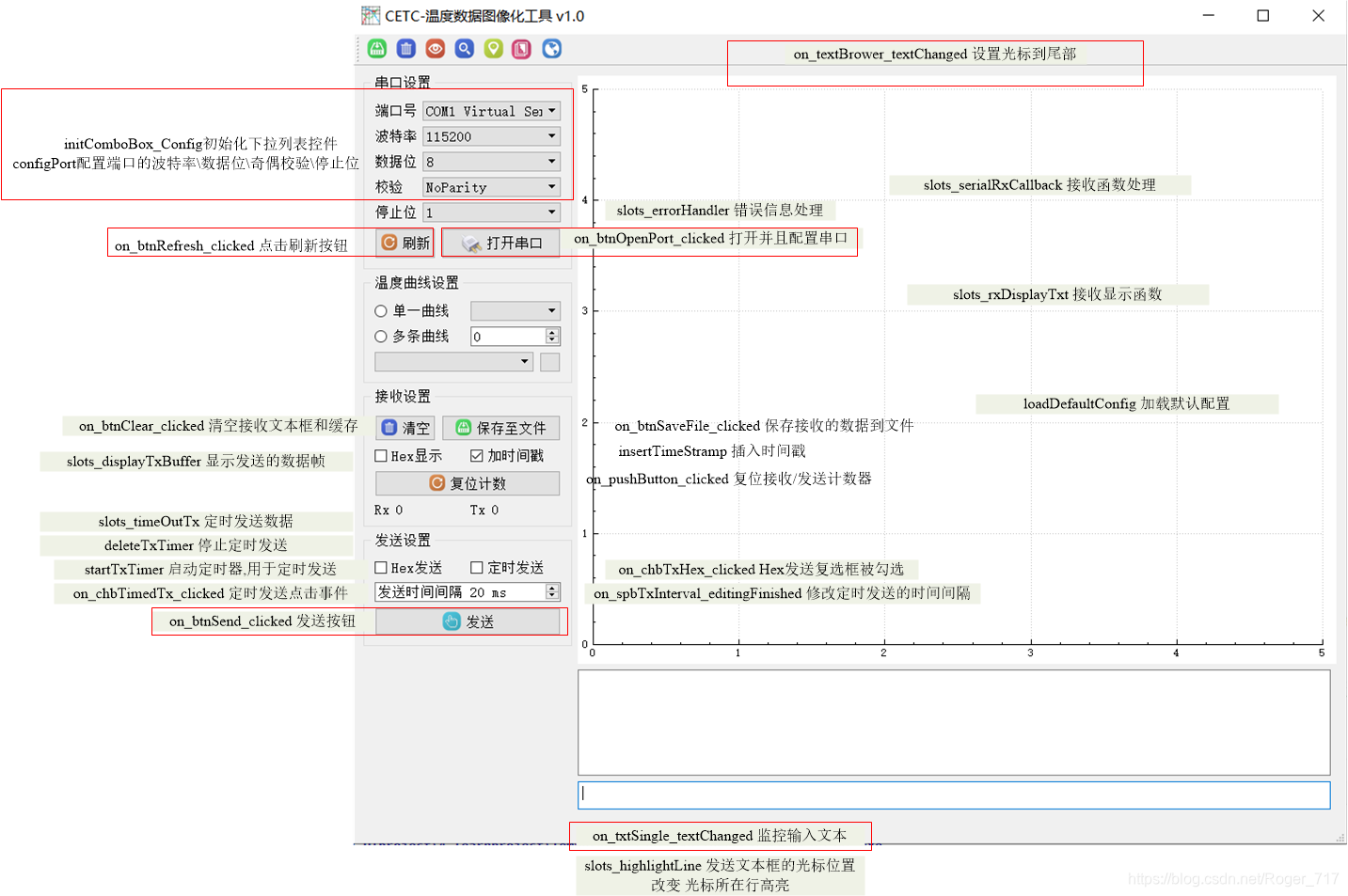Click the 复位计数 reset counter button

(468, 482)
